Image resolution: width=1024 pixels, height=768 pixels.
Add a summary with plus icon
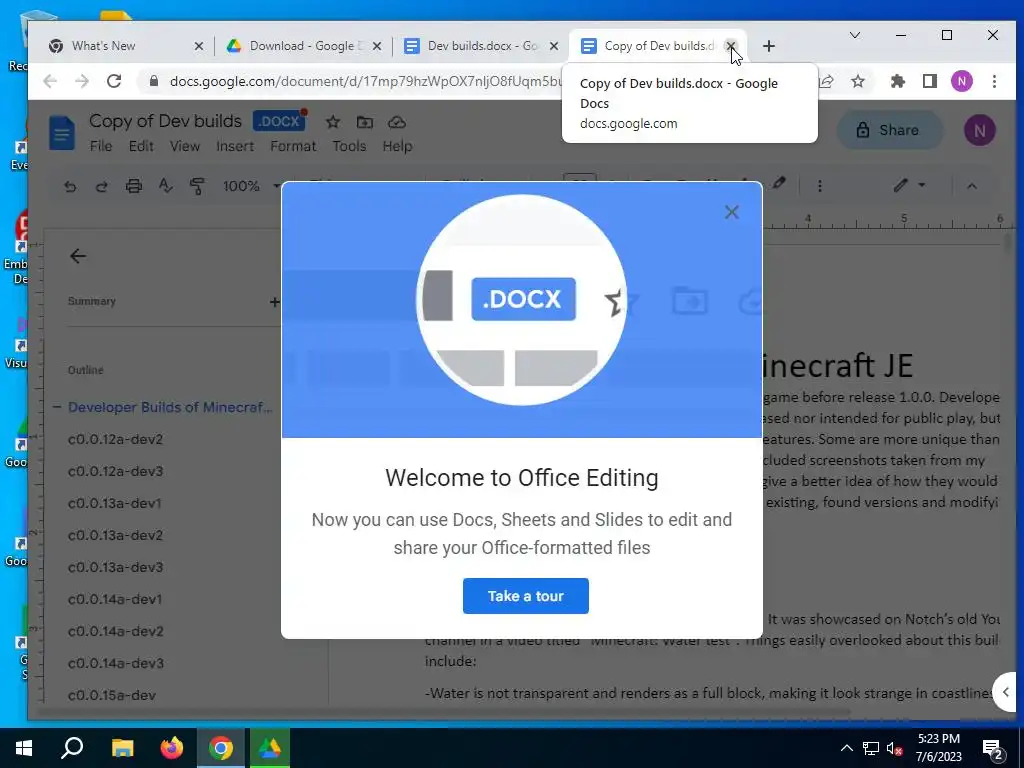point(274,302)
